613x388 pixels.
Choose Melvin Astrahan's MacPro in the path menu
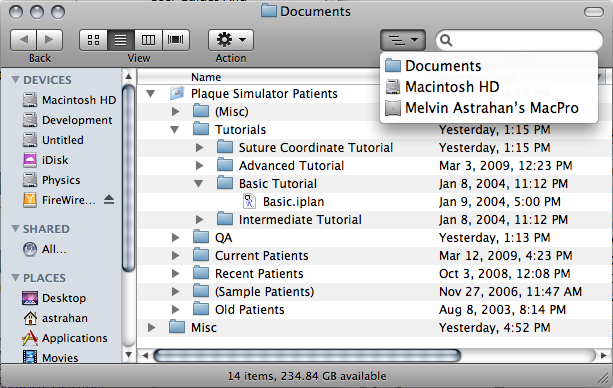(x=489, y=108)
